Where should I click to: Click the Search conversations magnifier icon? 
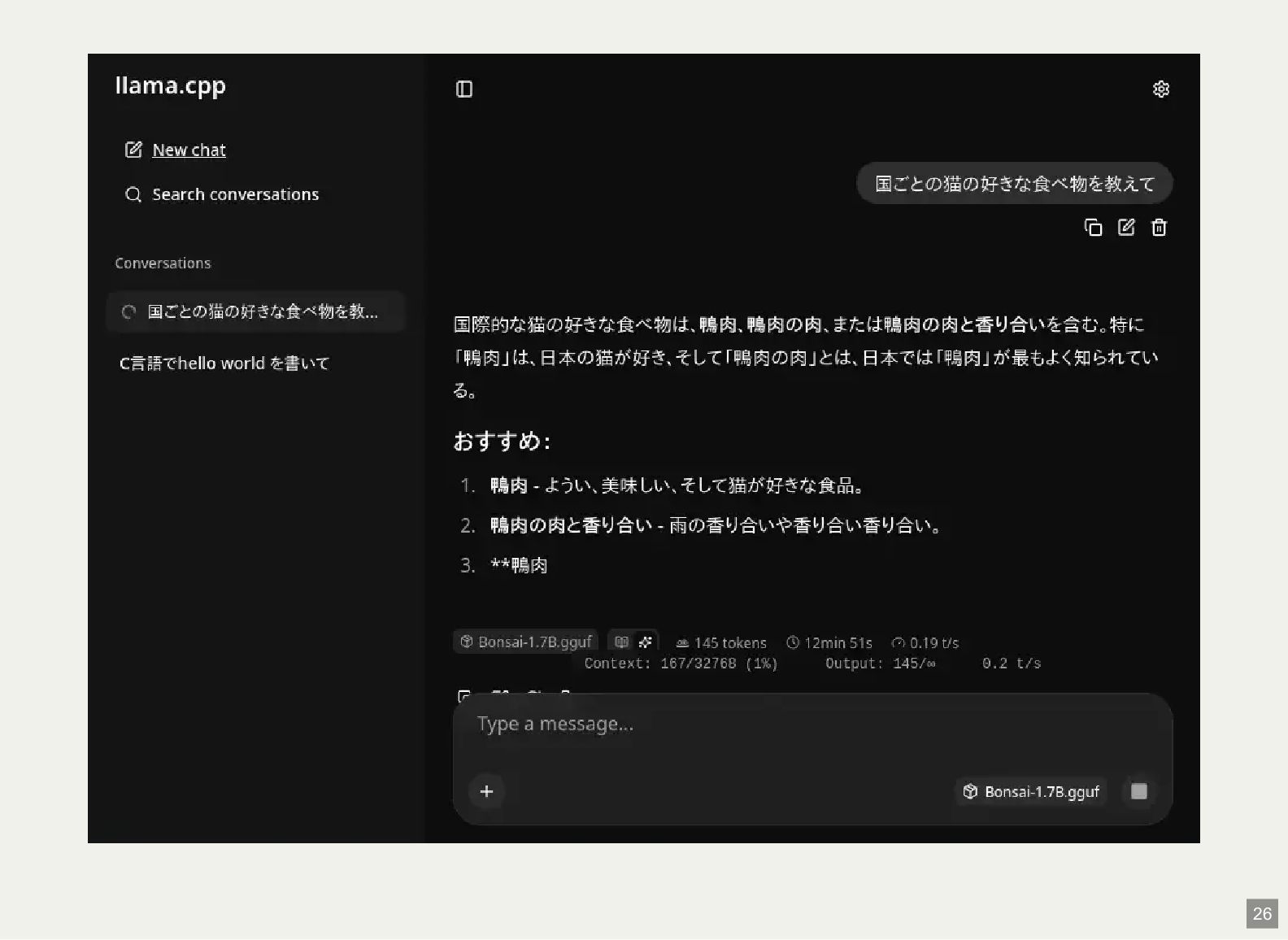[133, 194]
